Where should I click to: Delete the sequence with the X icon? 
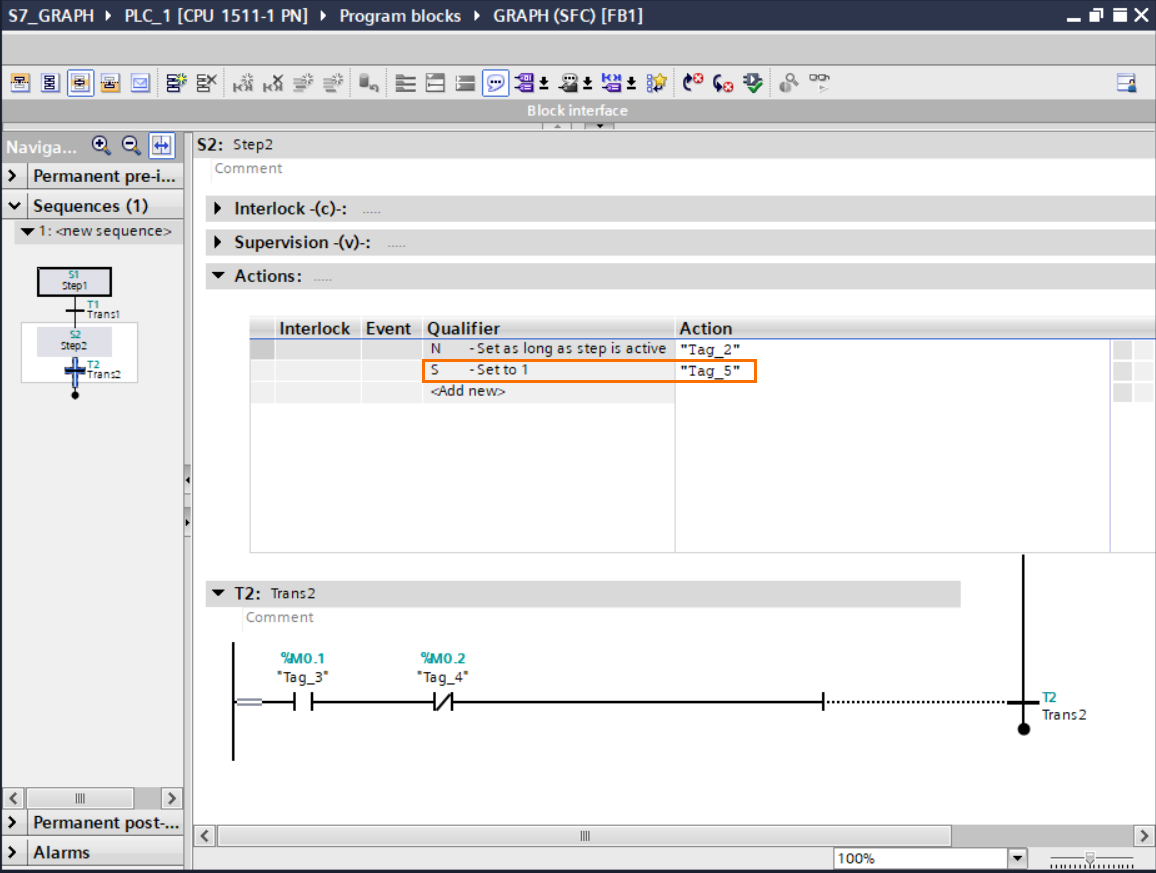[206, 83]
